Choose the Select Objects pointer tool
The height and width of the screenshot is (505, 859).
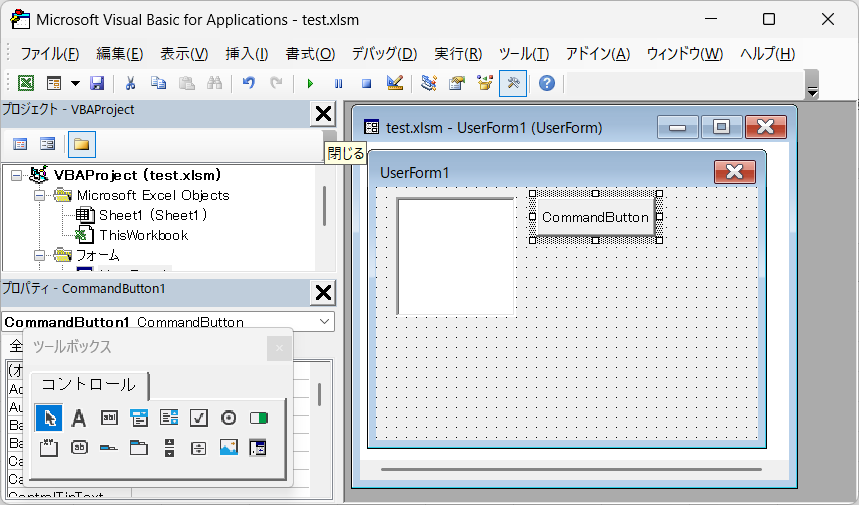tap(49, 418)
